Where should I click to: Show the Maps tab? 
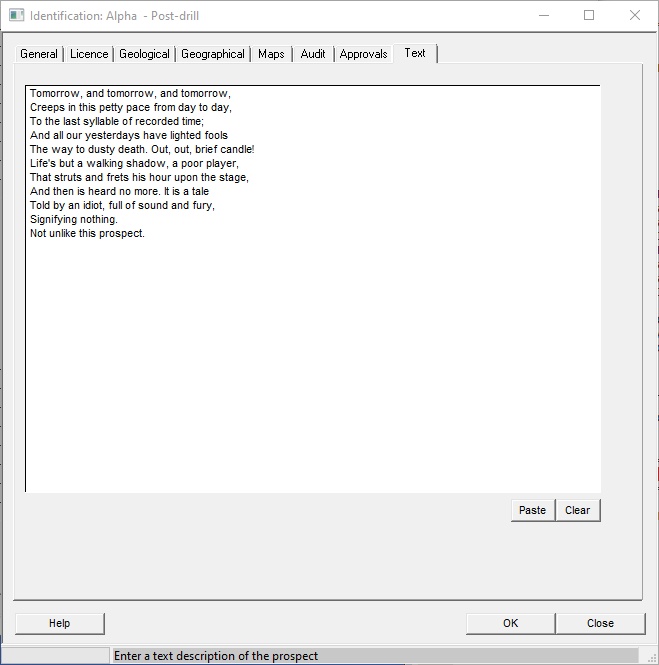271,54
